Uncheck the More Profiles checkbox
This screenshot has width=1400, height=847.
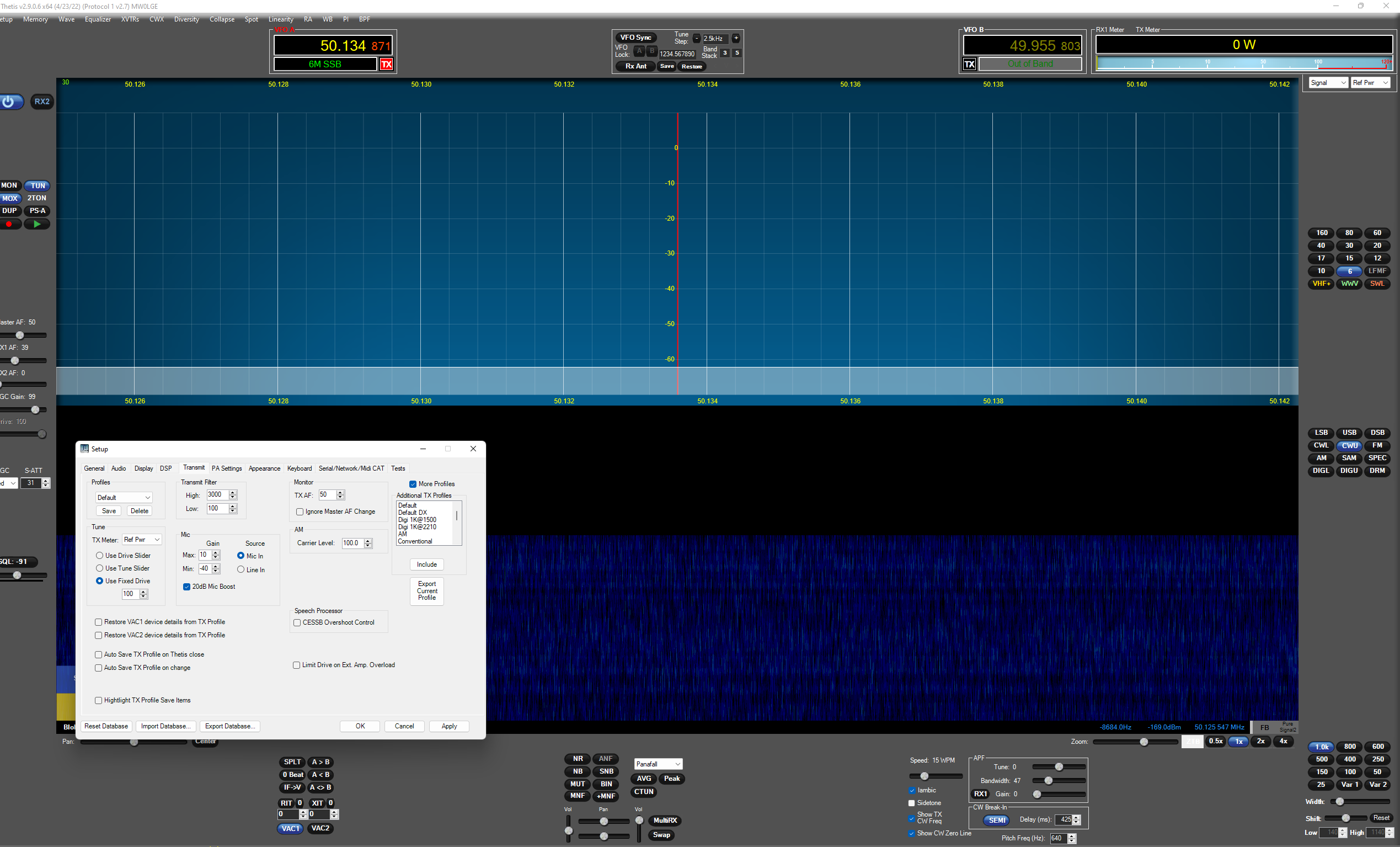coord(413,484)
